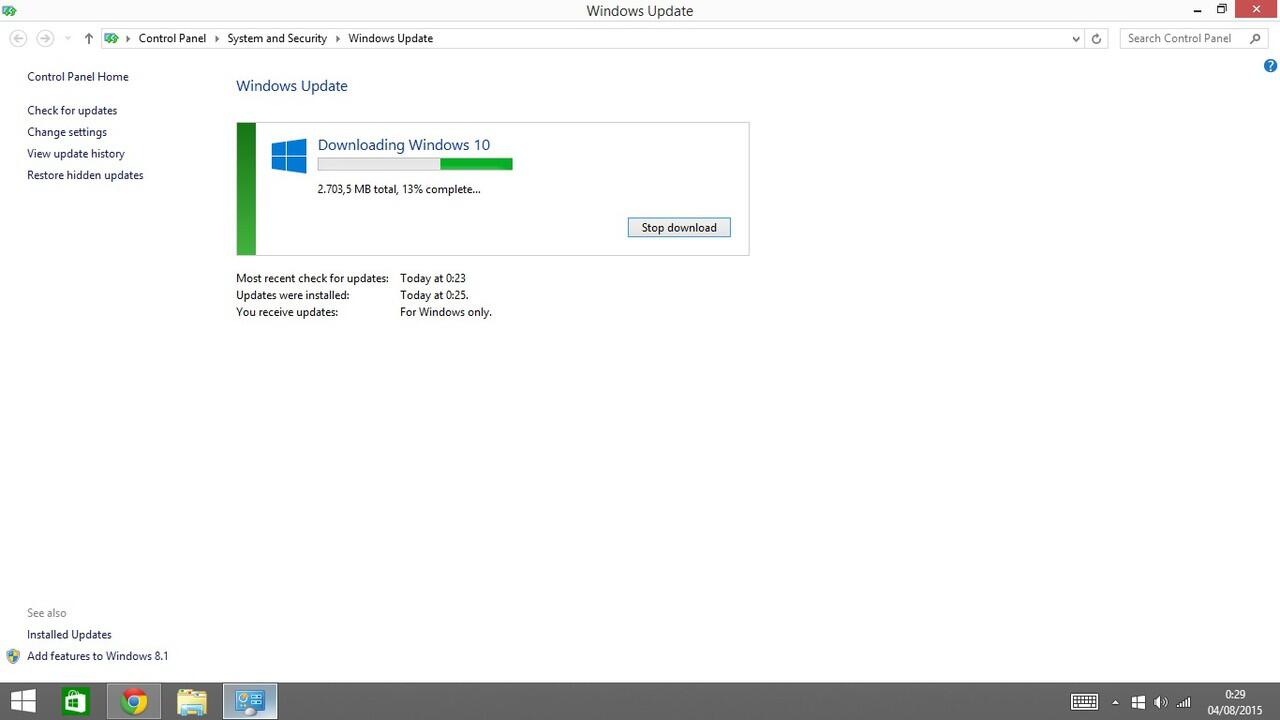Click the 'Today at 0:25.' installed time
Screen dimensions: 1280x720
[x=434, y=295]
